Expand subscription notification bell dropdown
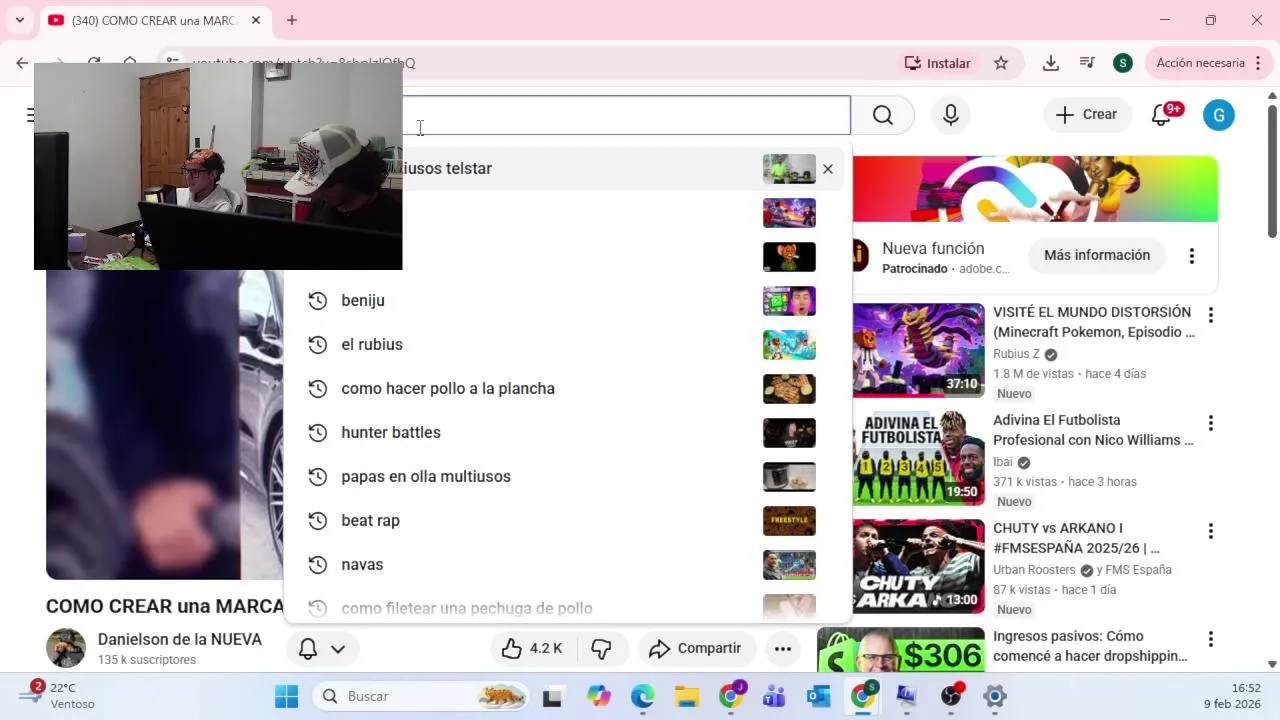 click(x=323, y=649)
